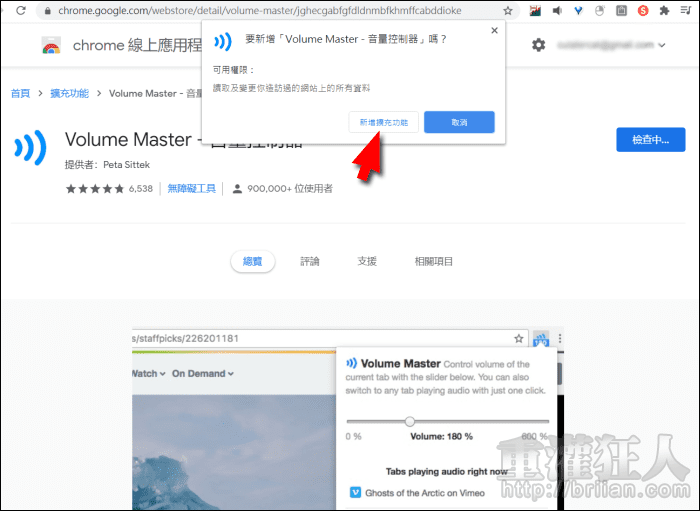Close the add-extension dialog with X
Screen dimensions: 700x511
(x=494, y=30)
